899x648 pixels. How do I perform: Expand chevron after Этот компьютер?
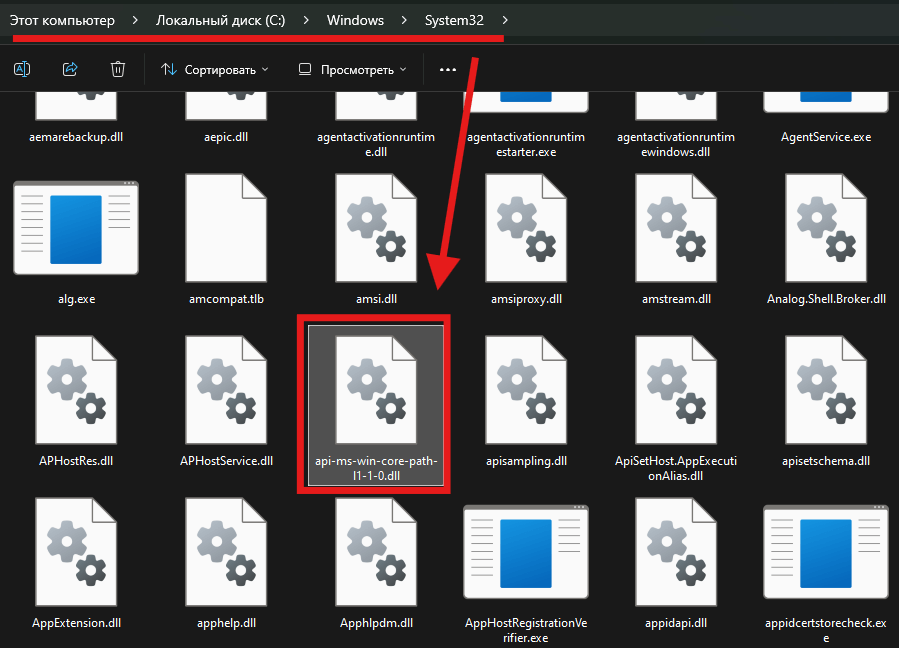135,20
